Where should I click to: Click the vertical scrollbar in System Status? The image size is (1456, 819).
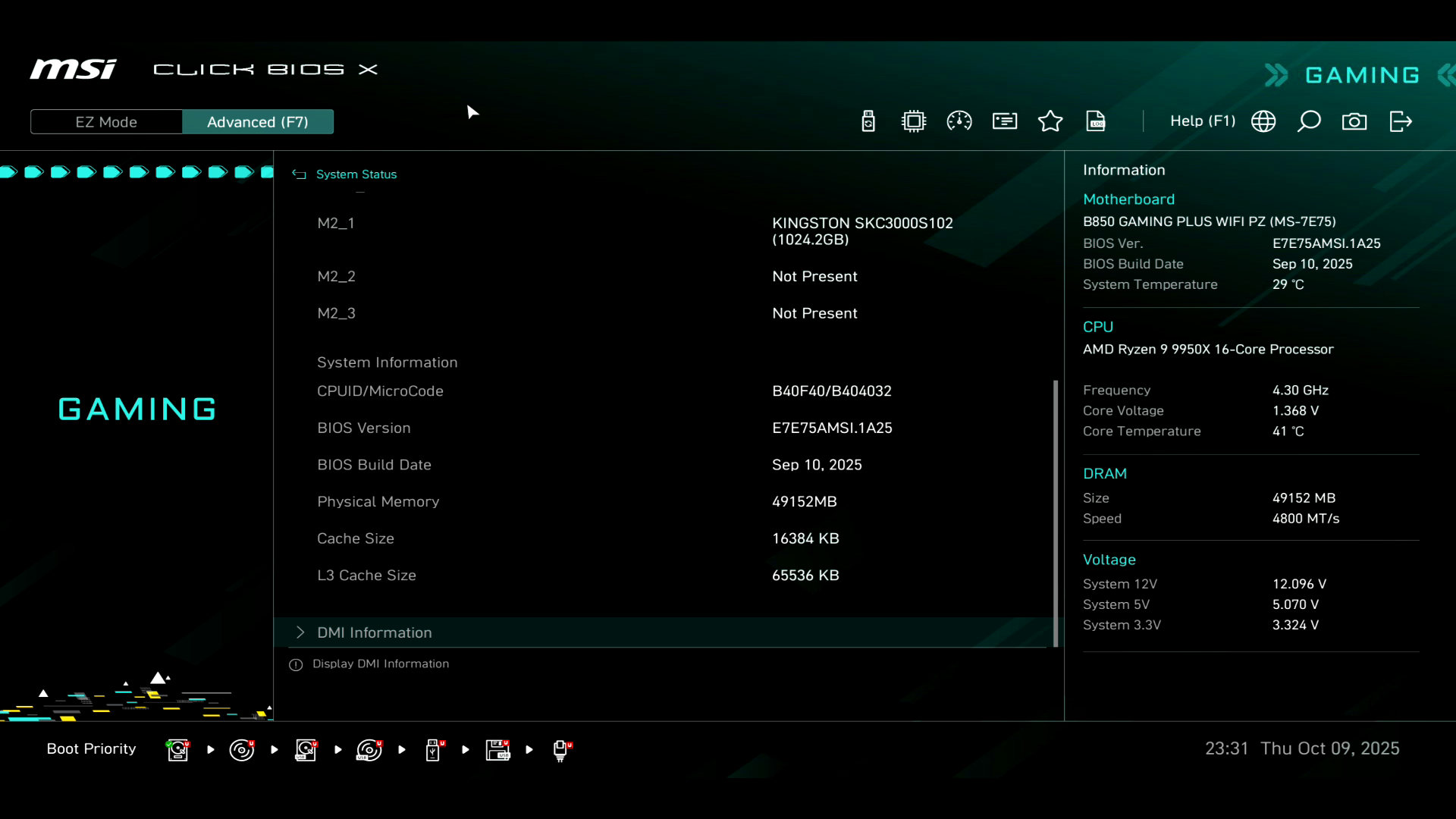(x=1055, y=513)
